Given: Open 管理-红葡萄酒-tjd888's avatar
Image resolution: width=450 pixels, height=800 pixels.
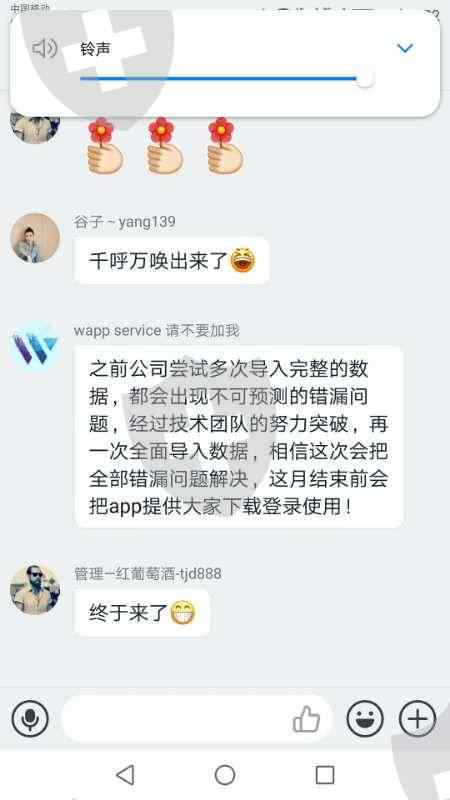Looking at the screenshot, I should 35,589.
